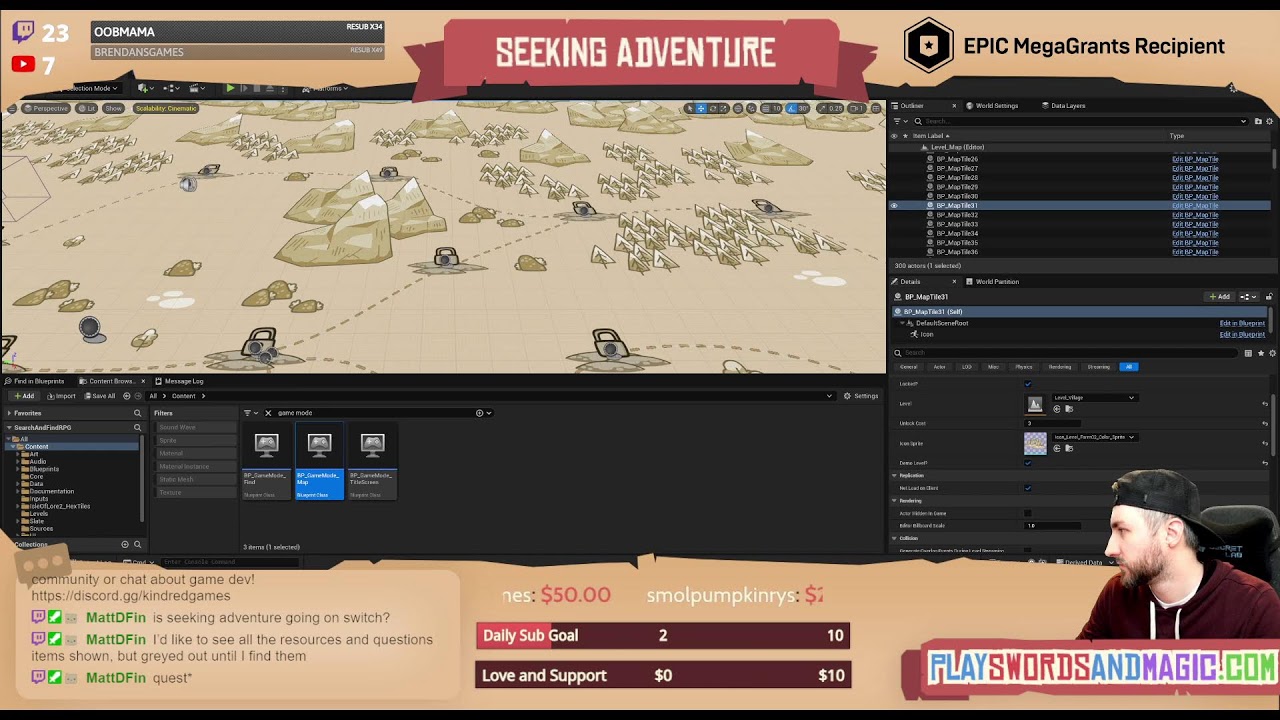This screenshot has height=720, width=1280.
Task: Toggle the Demo Level? checkbox
Action: click(1028, 463)
